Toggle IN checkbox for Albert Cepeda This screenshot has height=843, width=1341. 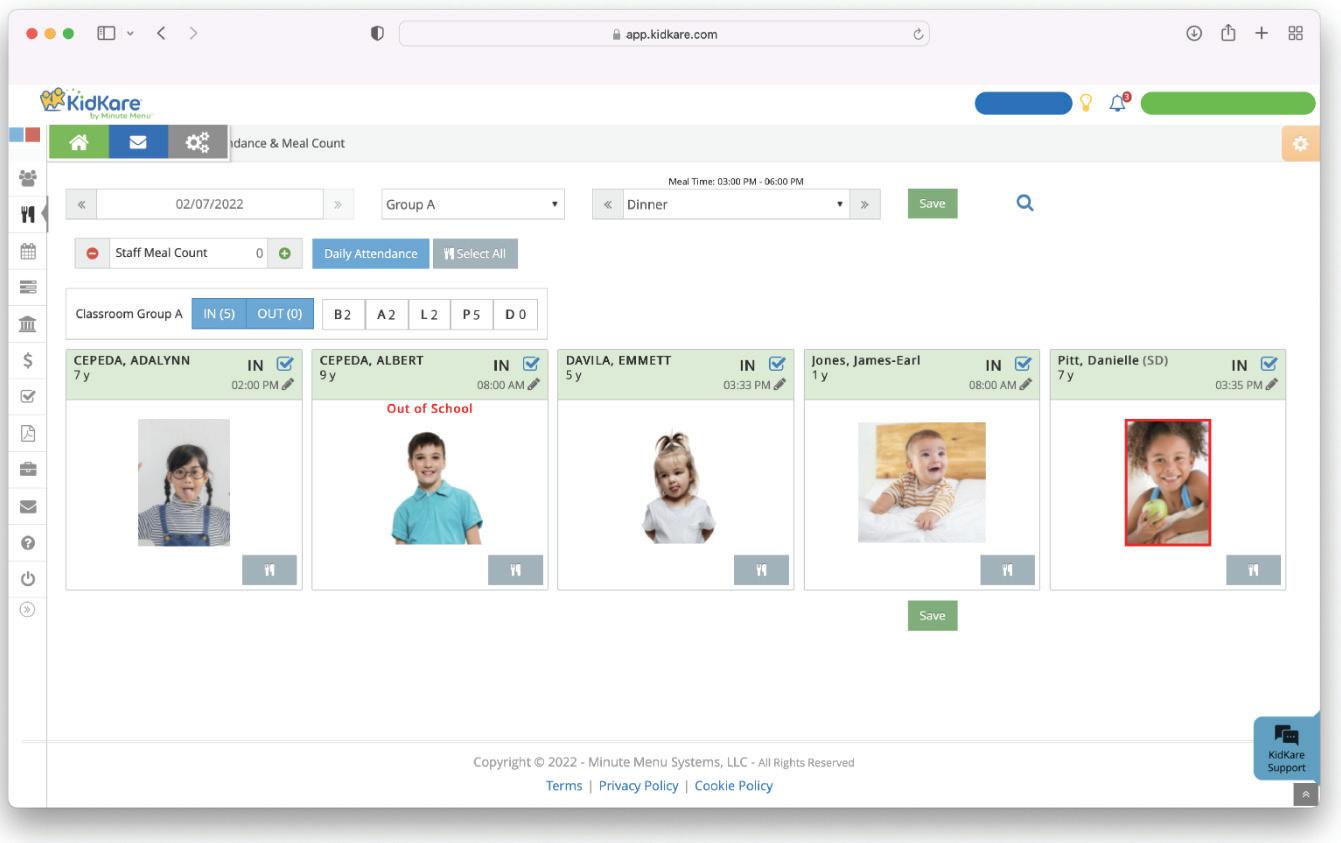531,365
